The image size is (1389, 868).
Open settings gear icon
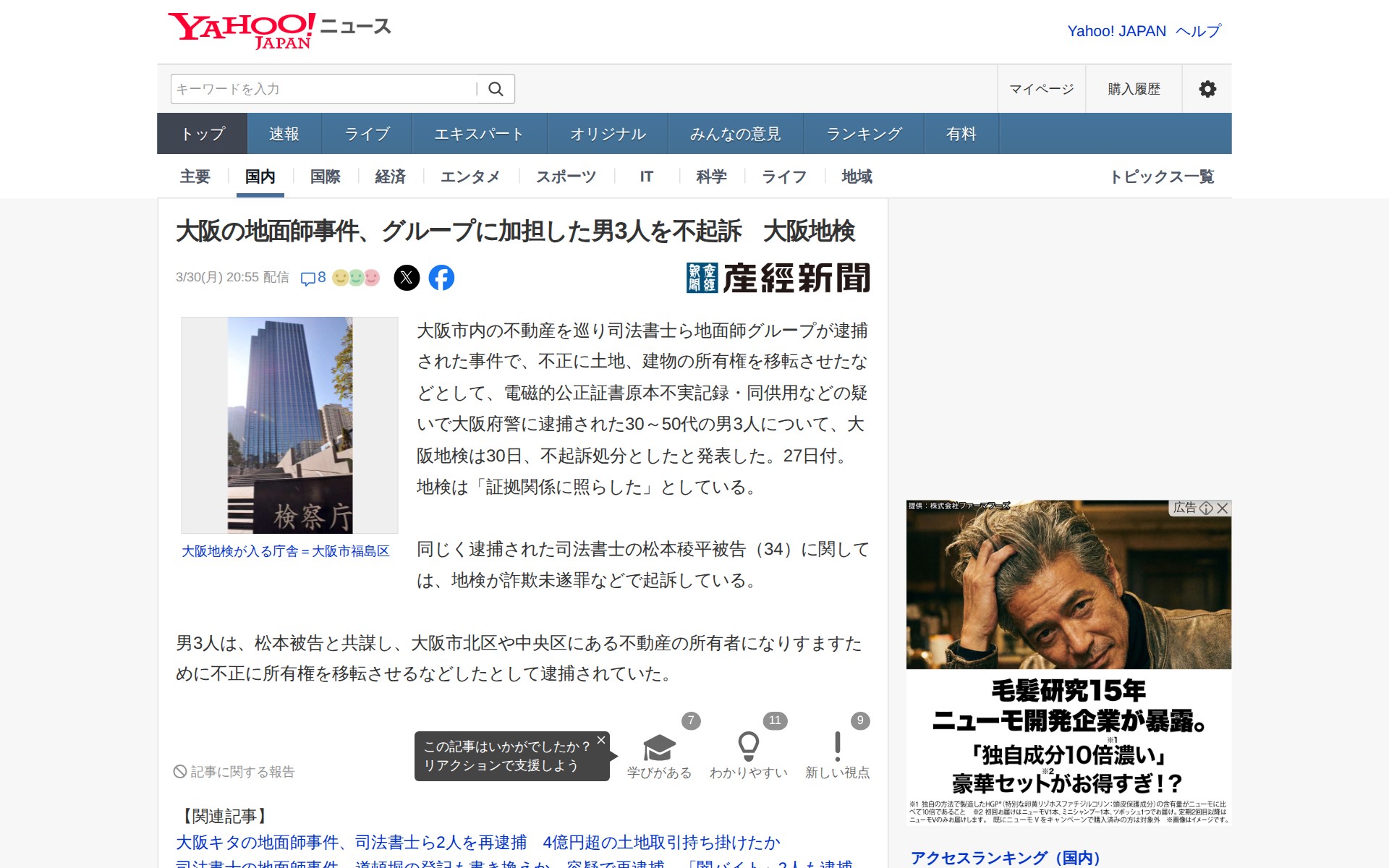pos(1207,89)
